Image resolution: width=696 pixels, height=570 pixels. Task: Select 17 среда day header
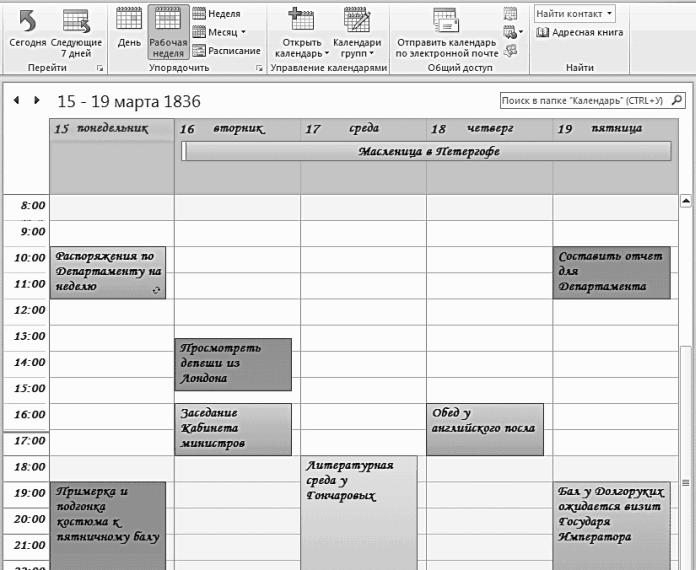pyautogui.click(x=363, y=129)
